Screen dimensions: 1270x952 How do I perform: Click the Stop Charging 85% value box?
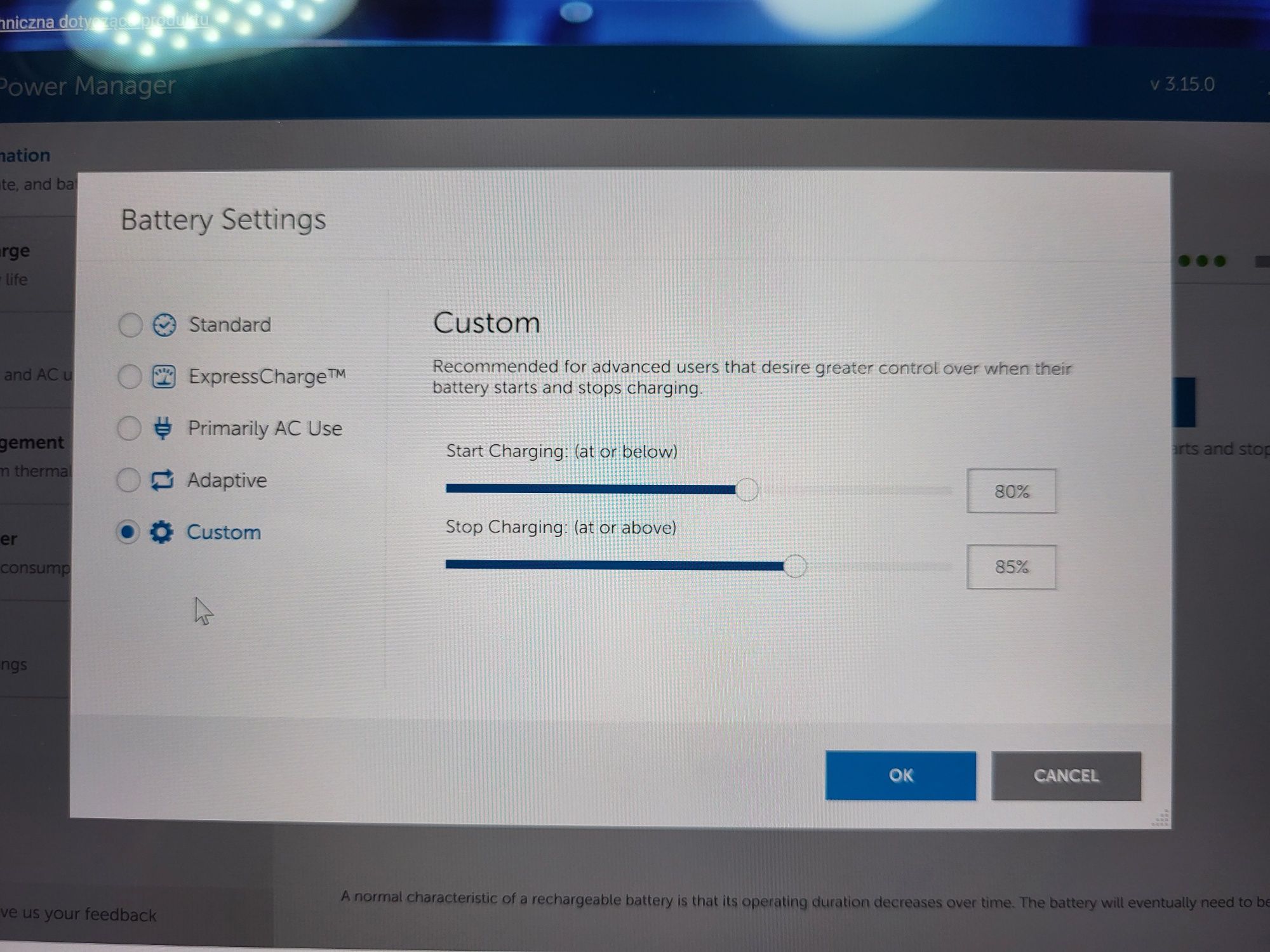coord(1012,567)
